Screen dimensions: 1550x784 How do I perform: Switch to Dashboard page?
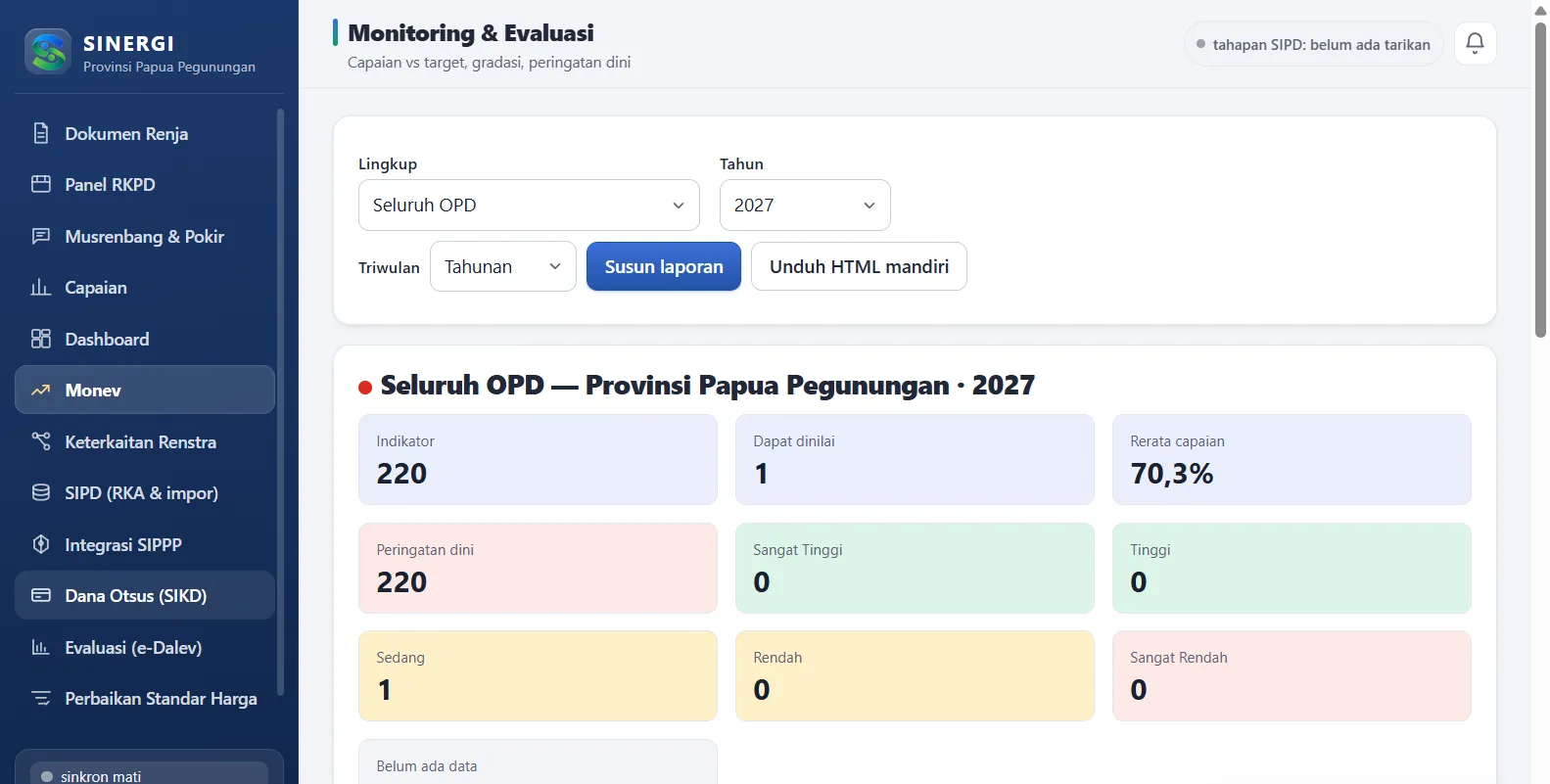(145, 339)
